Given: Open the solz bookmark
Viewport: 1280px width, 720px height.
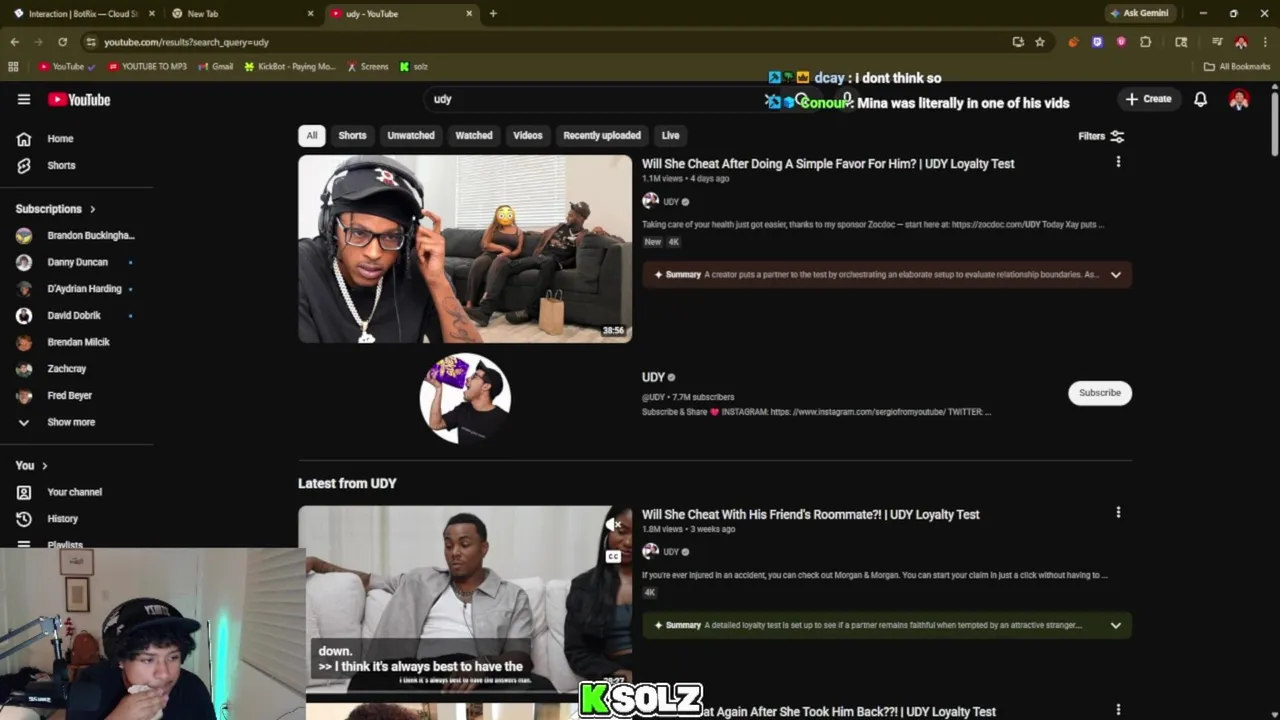Looking at the screenshot, I should coord(413,67).
